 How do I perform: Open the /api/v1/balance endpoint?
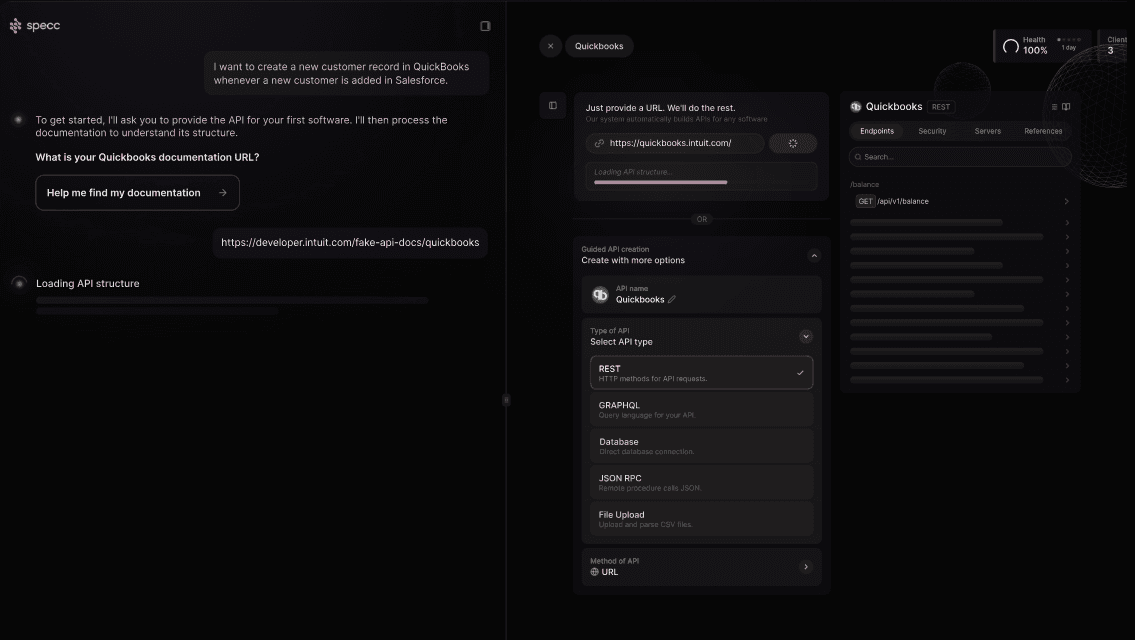960,201
